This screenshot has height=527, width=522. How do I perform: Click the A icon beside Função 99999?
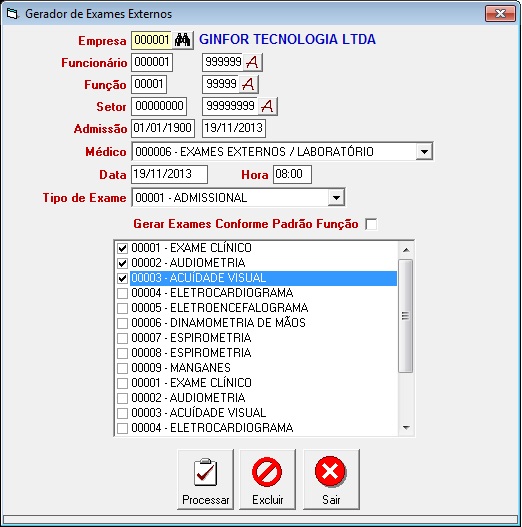coord(248,84)
